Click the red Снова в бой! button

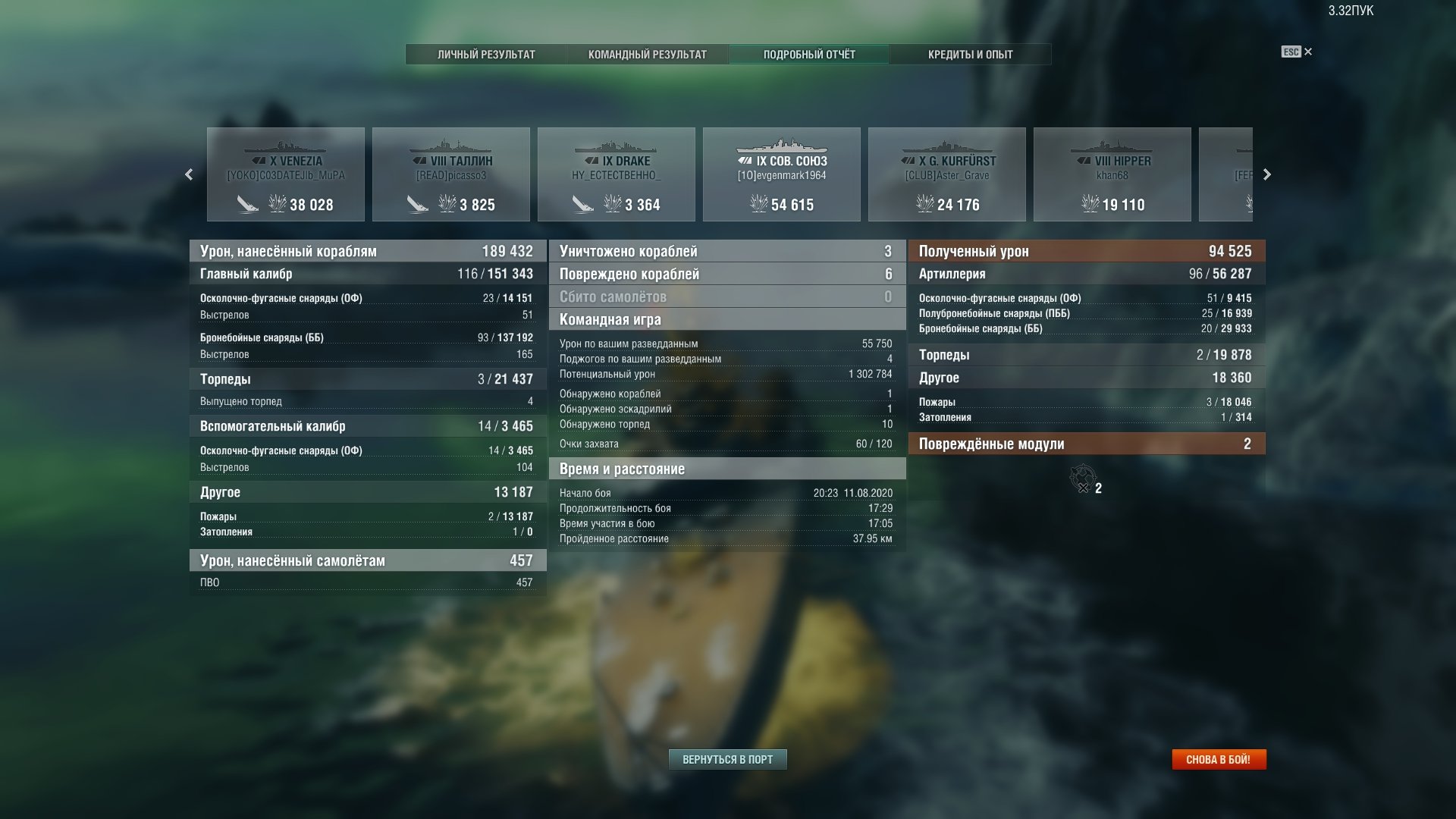click(x=1219, y=759)
